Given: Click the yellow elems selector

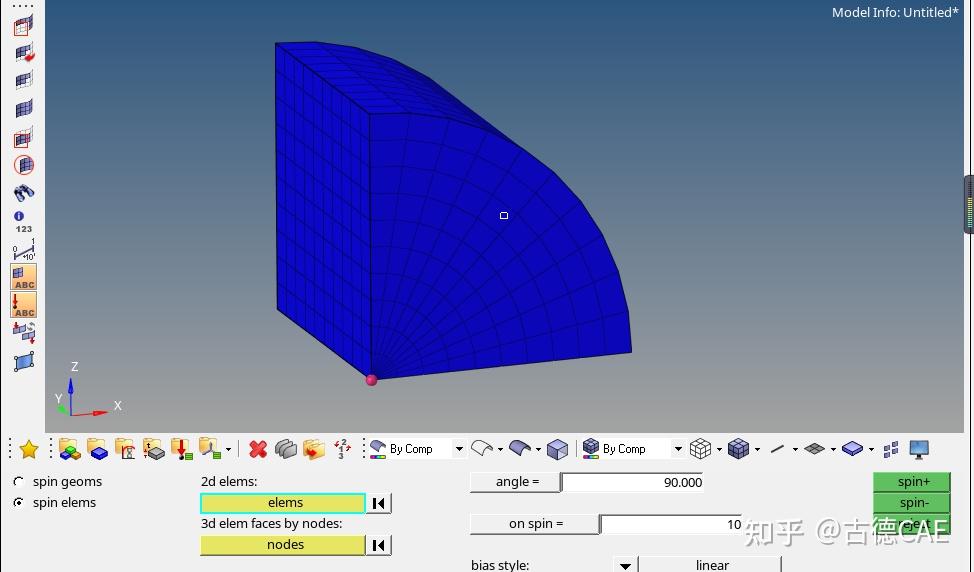Looking at the screenshot, I should coord(283,503).
